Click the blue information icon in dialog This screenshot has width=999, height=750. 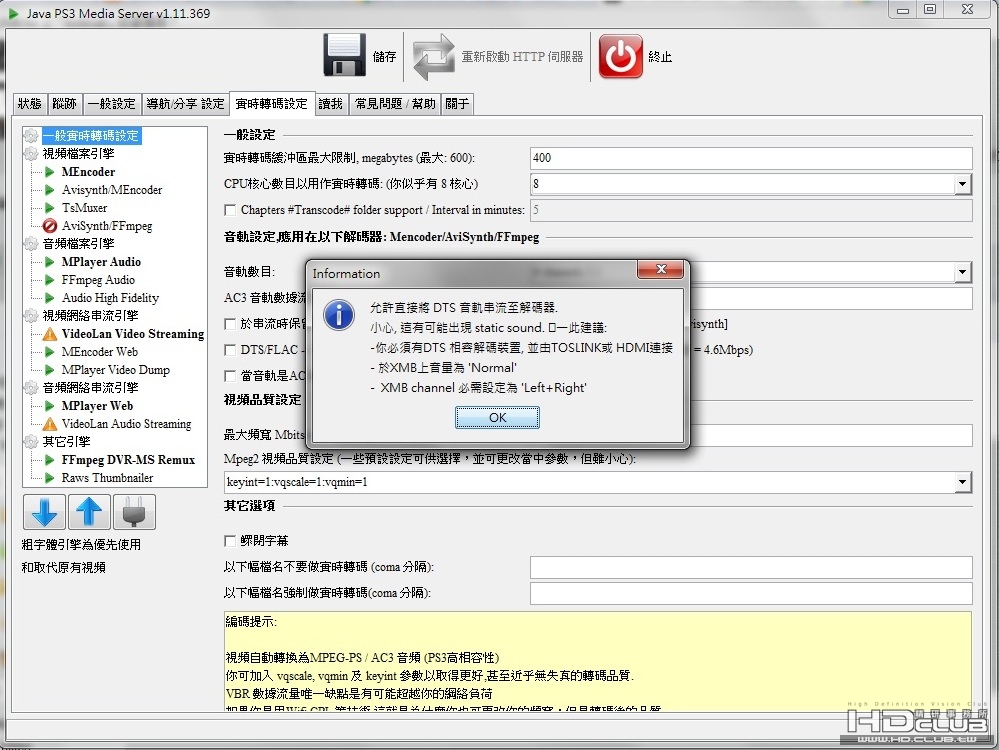point(339,315)
